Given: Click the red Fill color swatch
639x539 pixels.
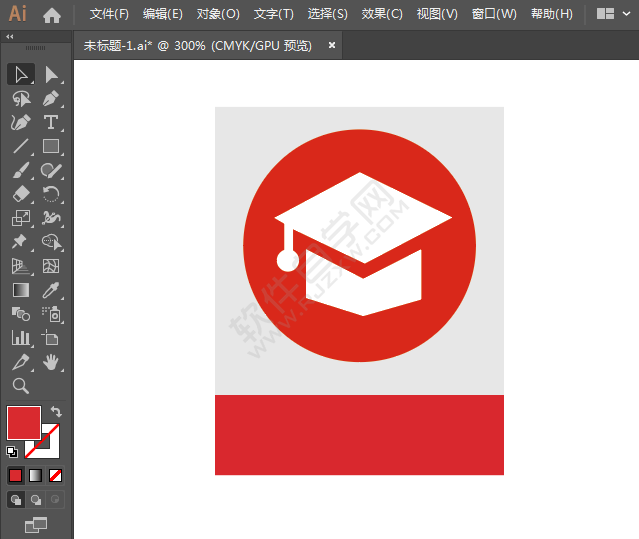Looking at the screenshot, I should click(x=23, y=423).
